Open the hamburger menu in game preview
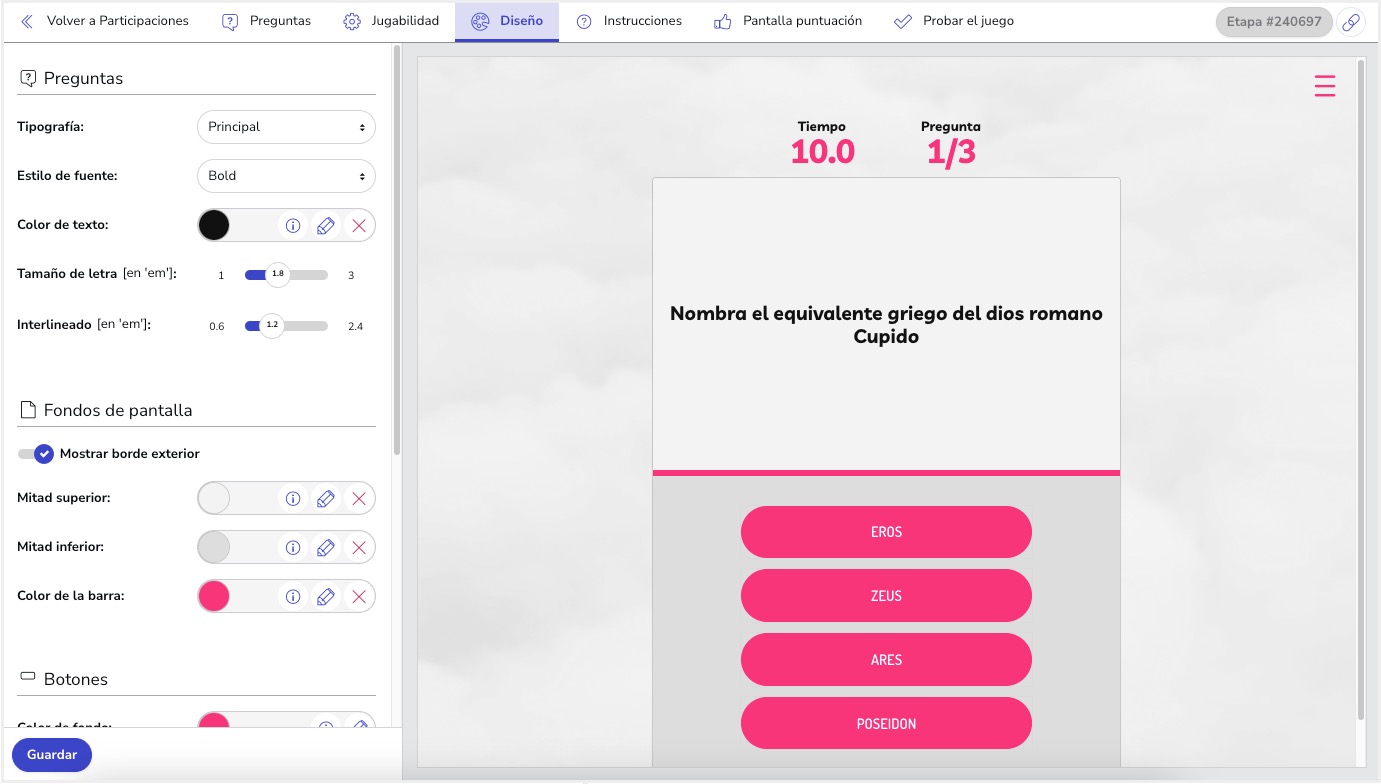Viewport: 1381px width, 784px height. point(1324,86)
